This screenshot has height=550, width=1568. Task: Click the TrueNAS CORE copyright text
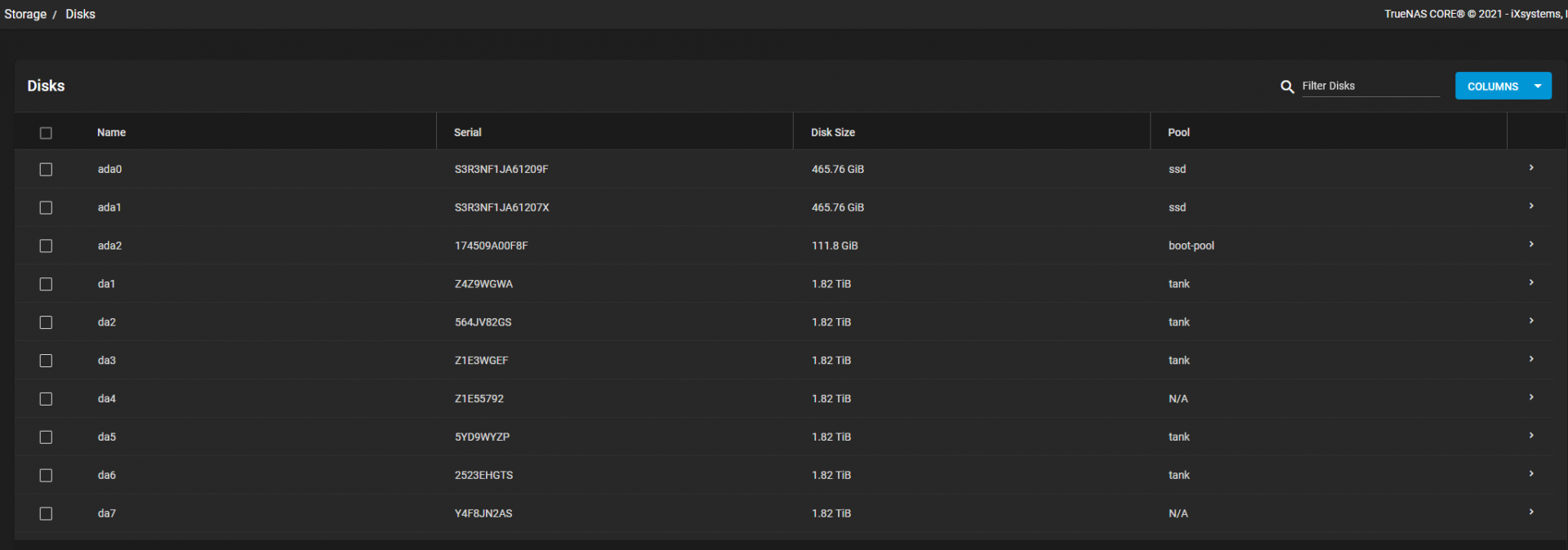(x=1475, y=14)
